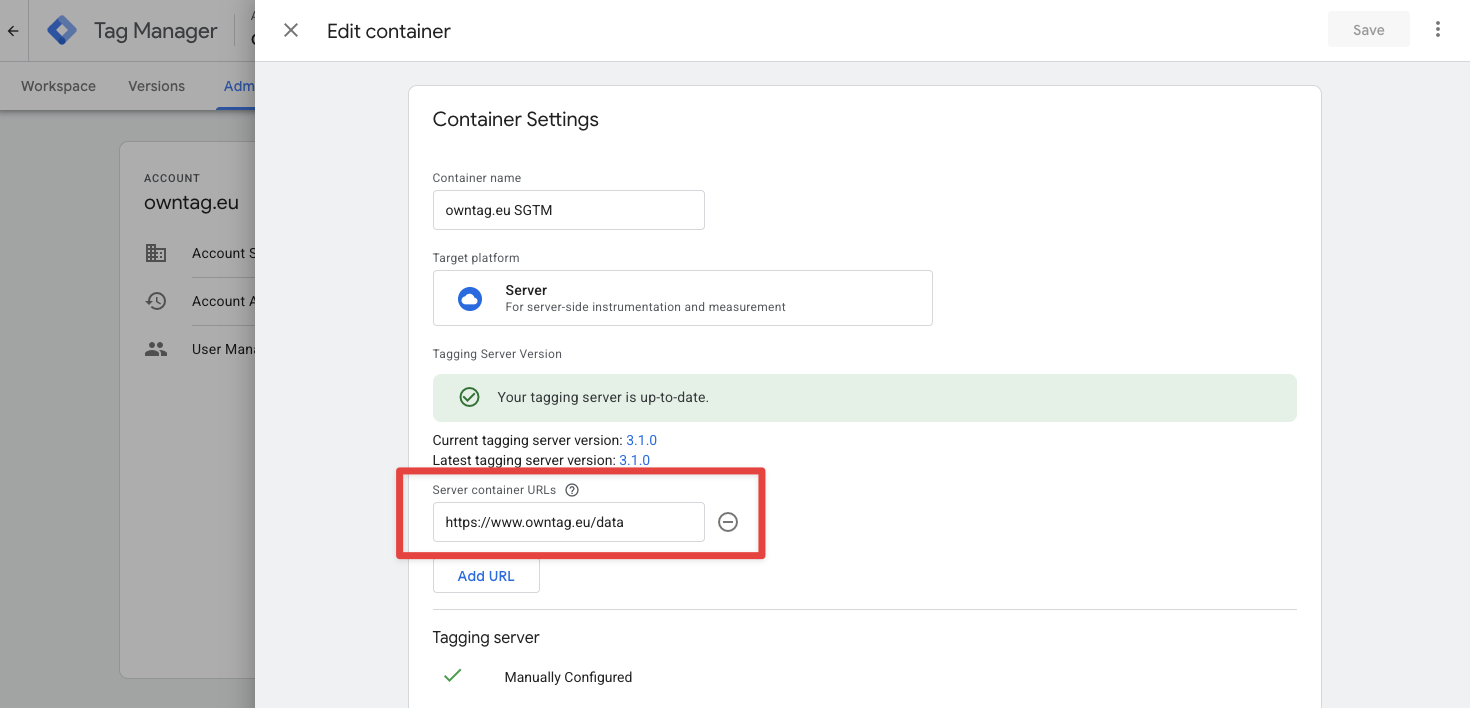The image size is (1470, 708).
Task: Click the Server cloud platform icon
Action: [x=469, y=298]
